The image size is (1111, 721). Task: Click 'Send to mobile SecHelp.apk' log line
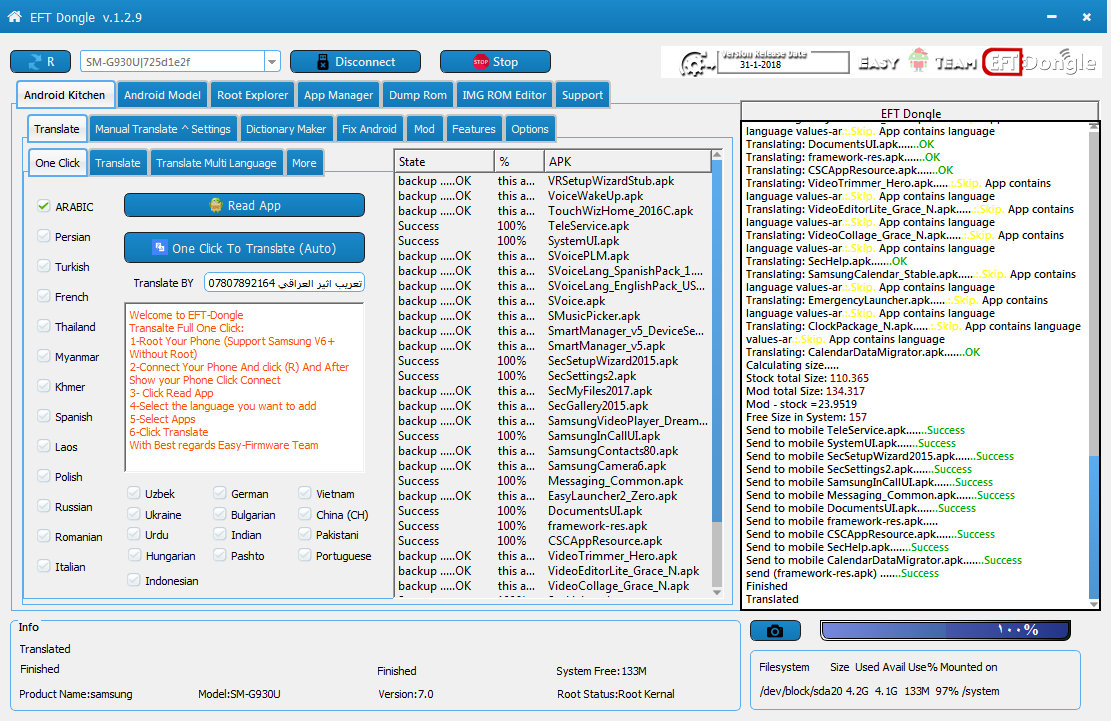tap(847, 547)
